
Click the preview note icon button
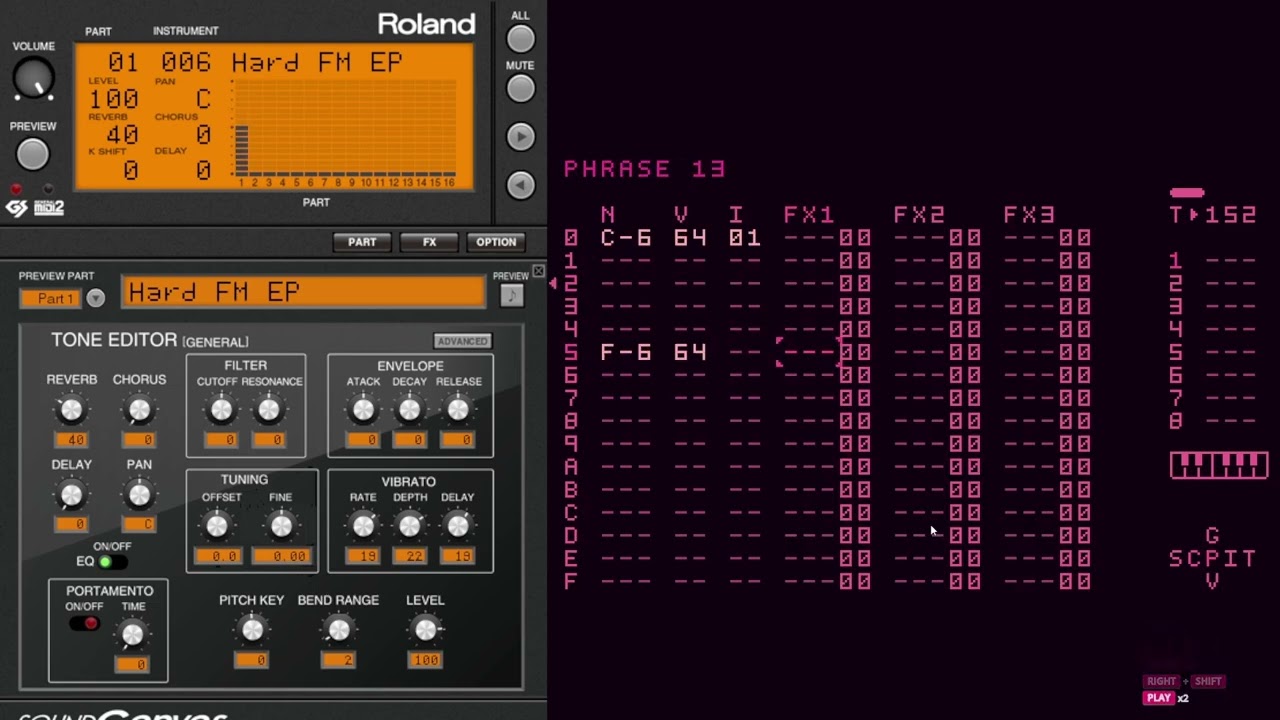(x=512, y=295)
